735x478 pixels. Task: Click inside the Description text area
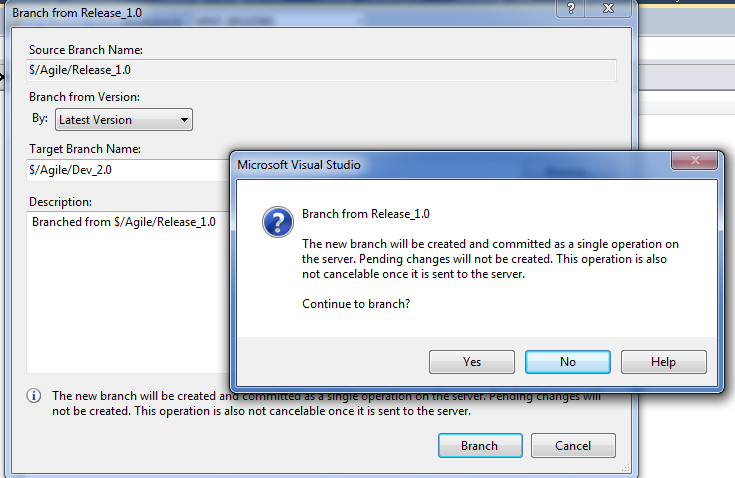click(128, 292)
